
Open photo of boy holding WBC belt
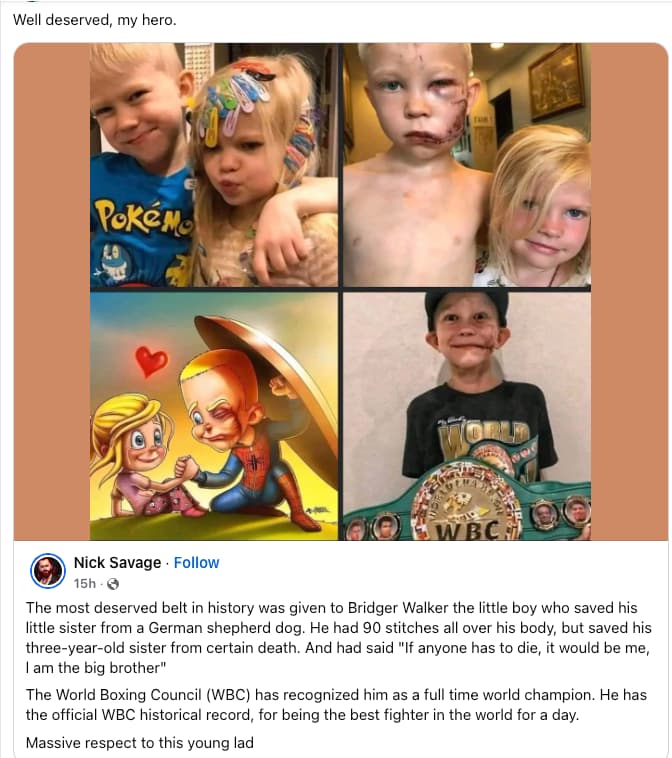pyautogui.click(x=467, y=416)
